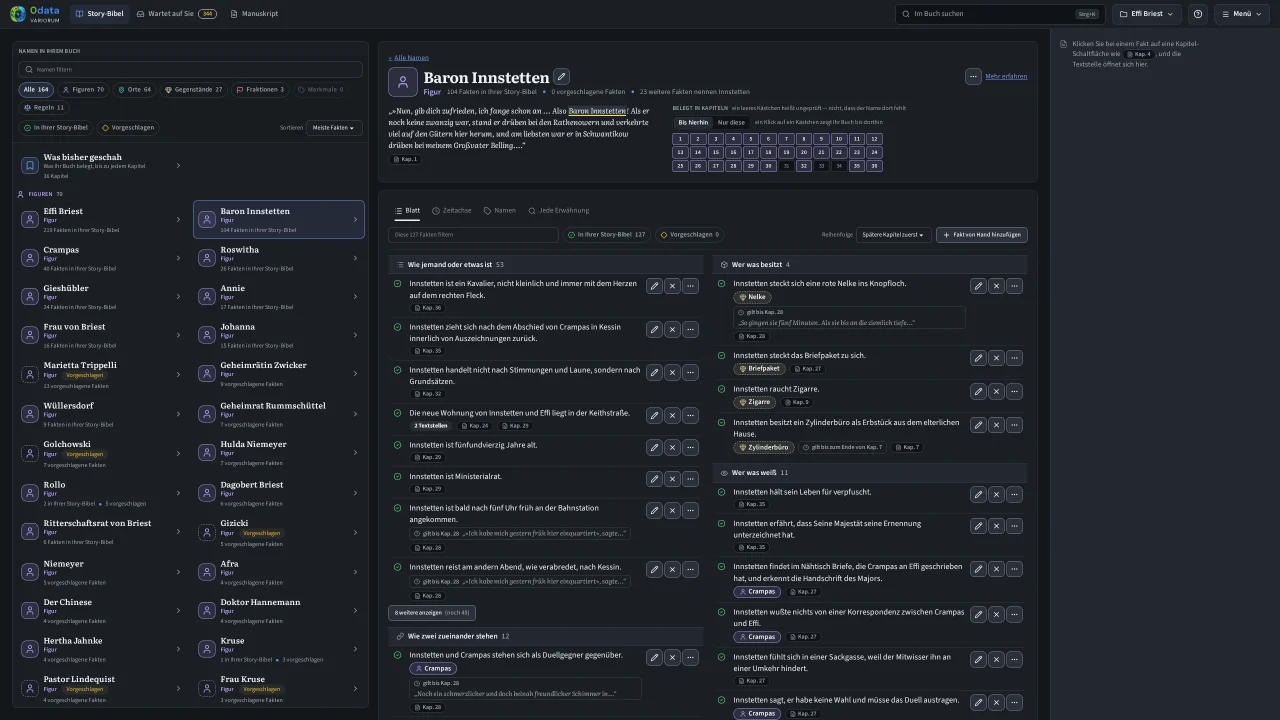The image size is (1280, 720).
Task: Open the 'Jede Erwähnung' tab
Action: click(559, 211)
